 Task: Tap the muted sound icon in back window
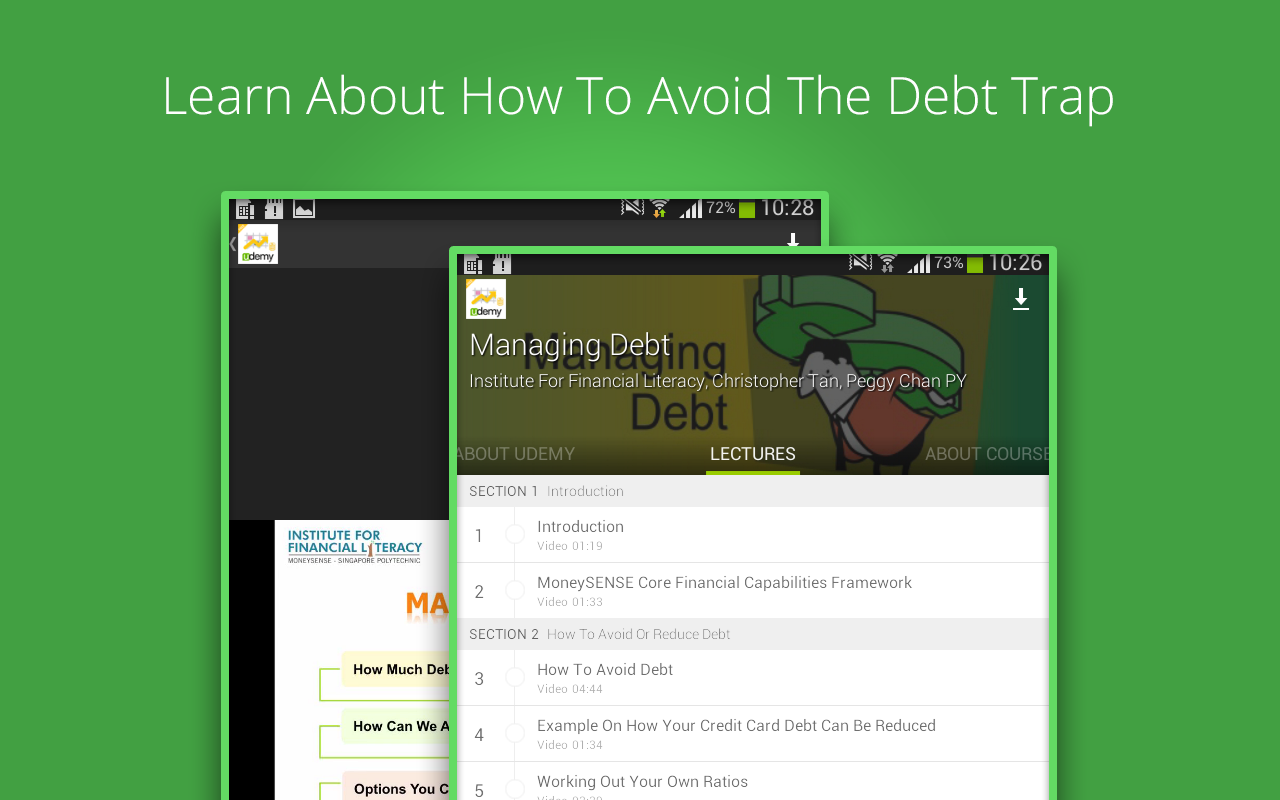click(632, 207)
